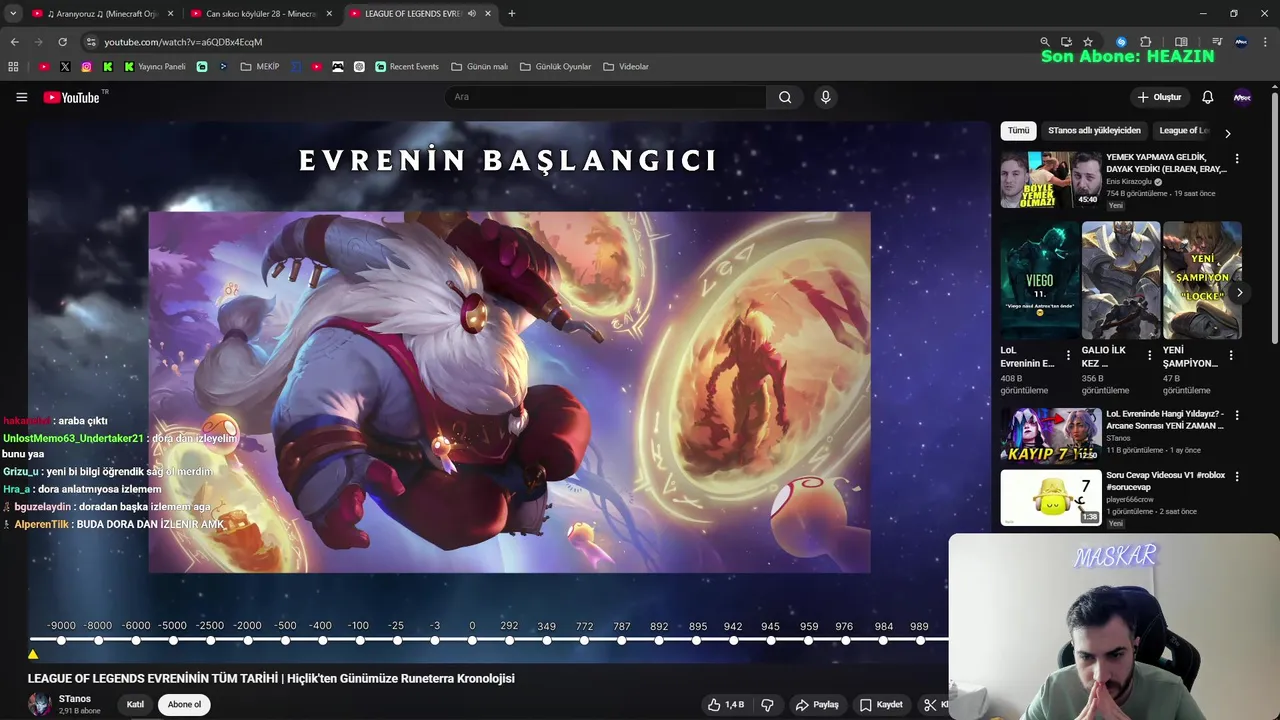1280x720 pixels.
Task: Like the video (1,4 B)
Action: click(726, 704)
